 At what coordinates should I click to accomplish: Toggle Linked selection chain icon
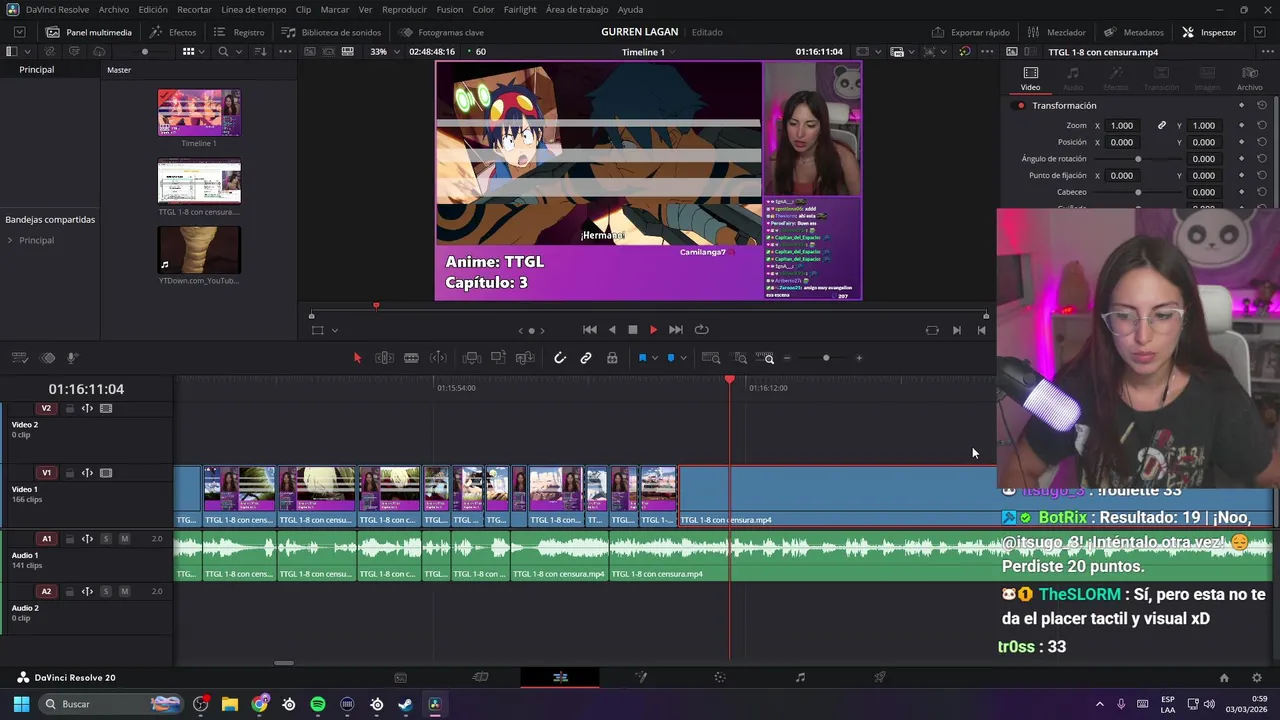point(586,358)
